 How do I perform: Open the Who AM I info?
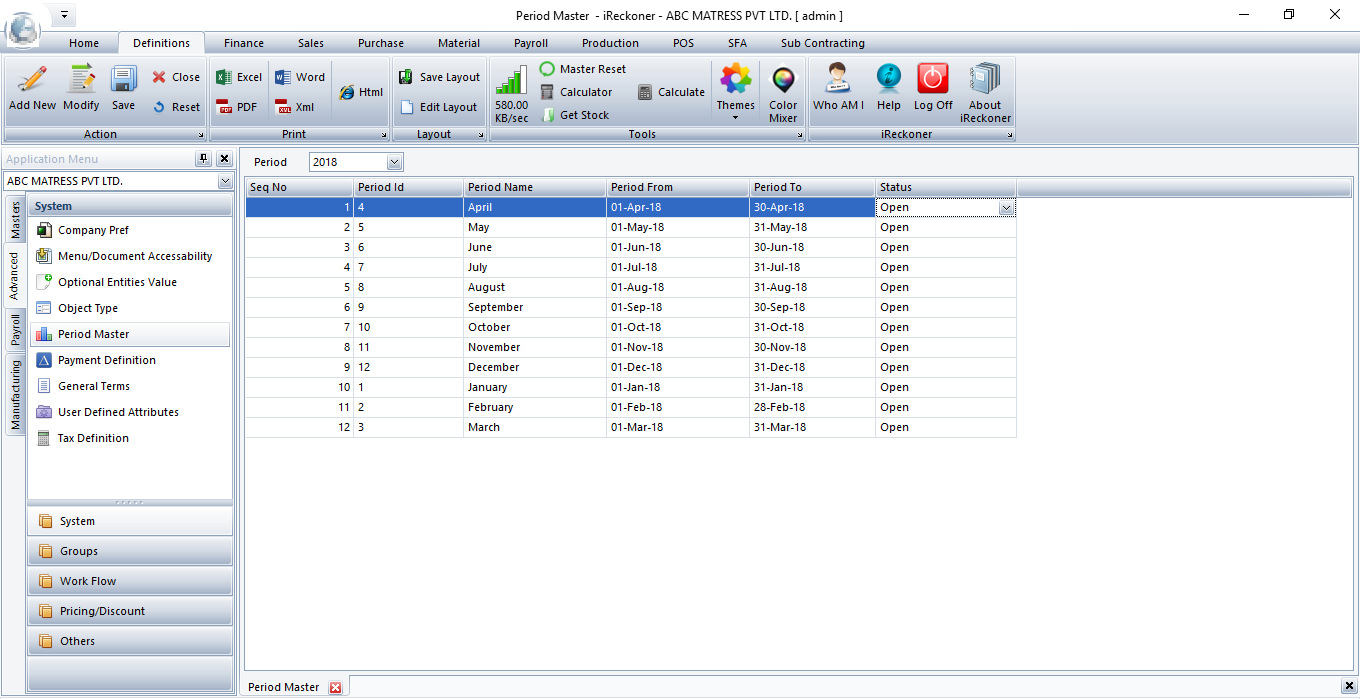tap(838, 87)
